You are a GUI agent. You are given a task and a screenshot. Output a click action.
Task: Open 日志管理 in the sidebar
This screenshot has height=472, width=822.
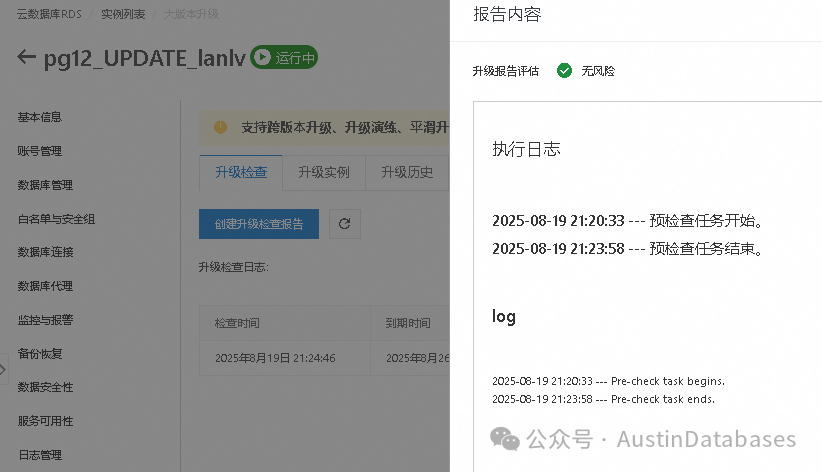point(40,455)
